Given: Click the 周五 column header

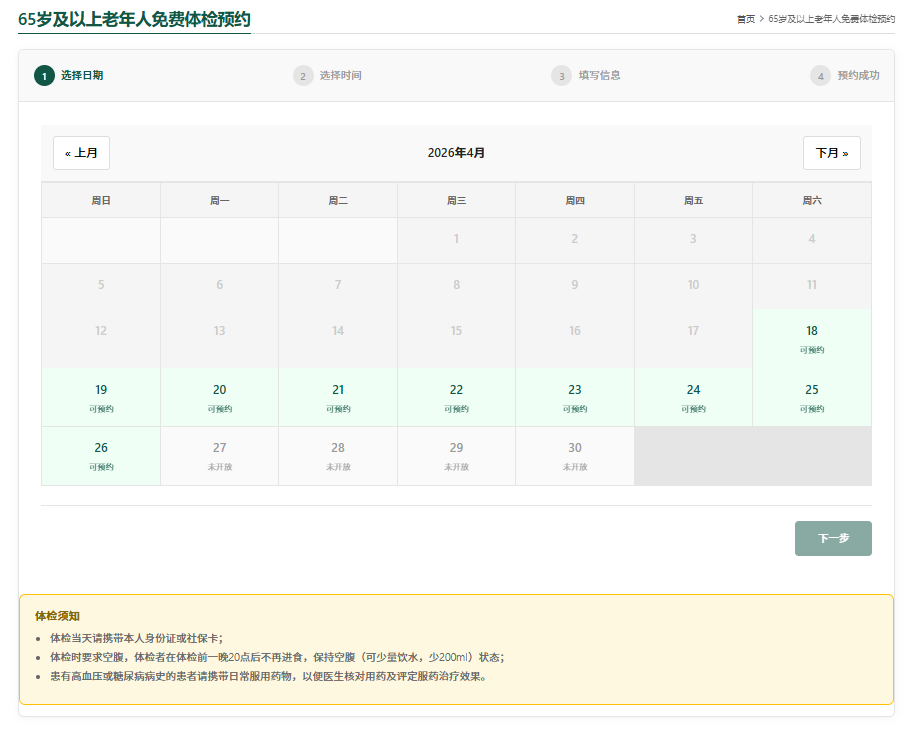Looking at the screenshot, I should (x=693, y=200).
